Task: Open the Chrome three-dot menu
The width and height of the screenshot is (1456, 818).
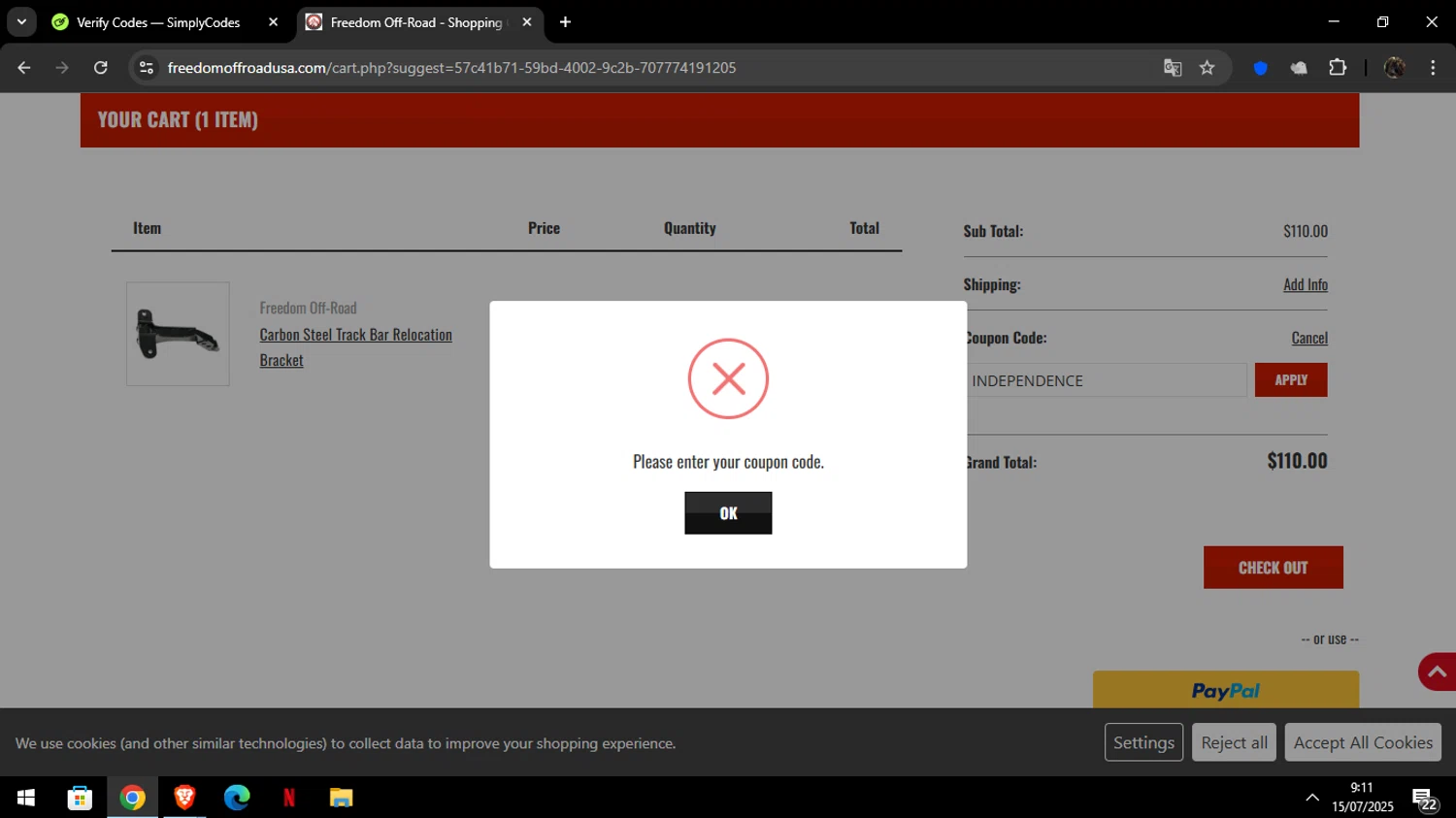Action: [x=1433, y=68]
